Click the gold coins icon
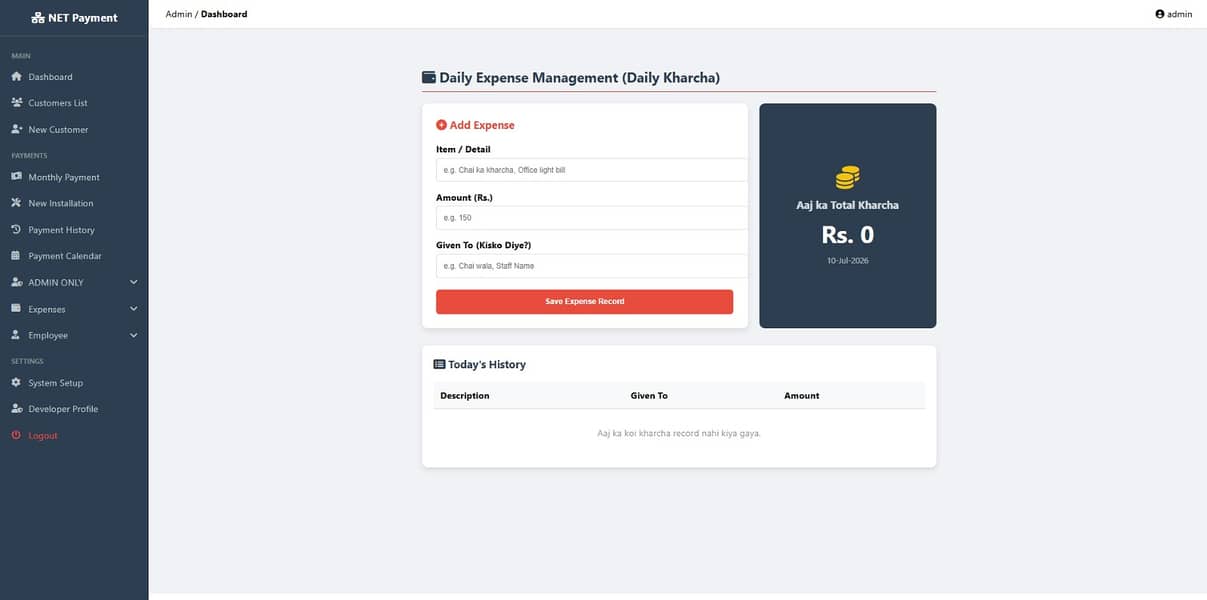 pyautogui.click(x=847, y=178)
